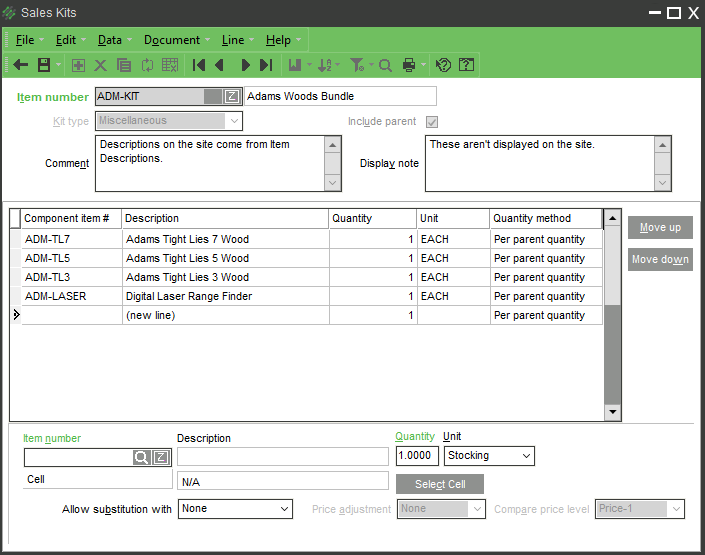Viewport: 705px width, 555px height.
Task: Click zoom icon in lower Item number field
Action: 161,457
